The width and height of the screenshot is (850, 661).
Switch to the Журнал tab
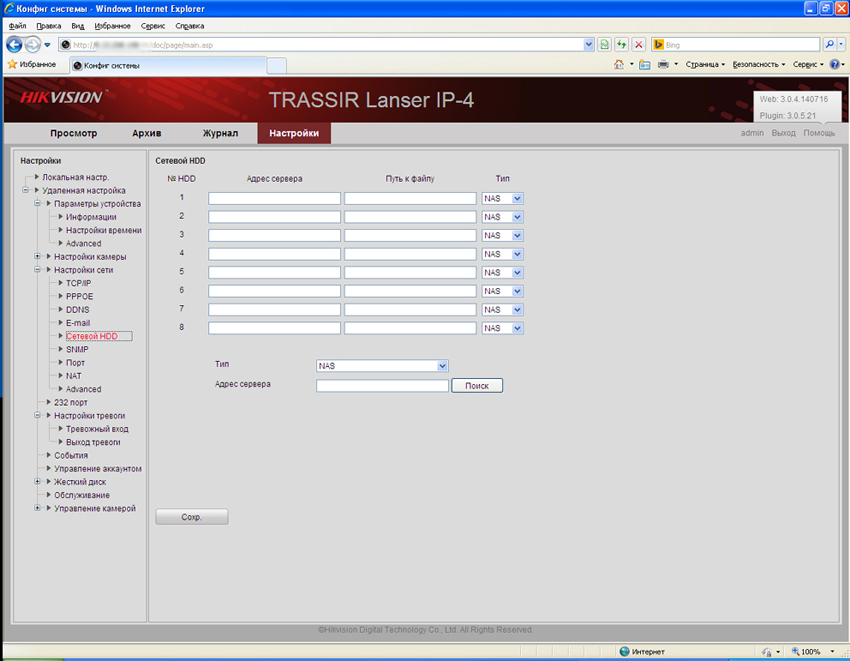coord(220,133)
